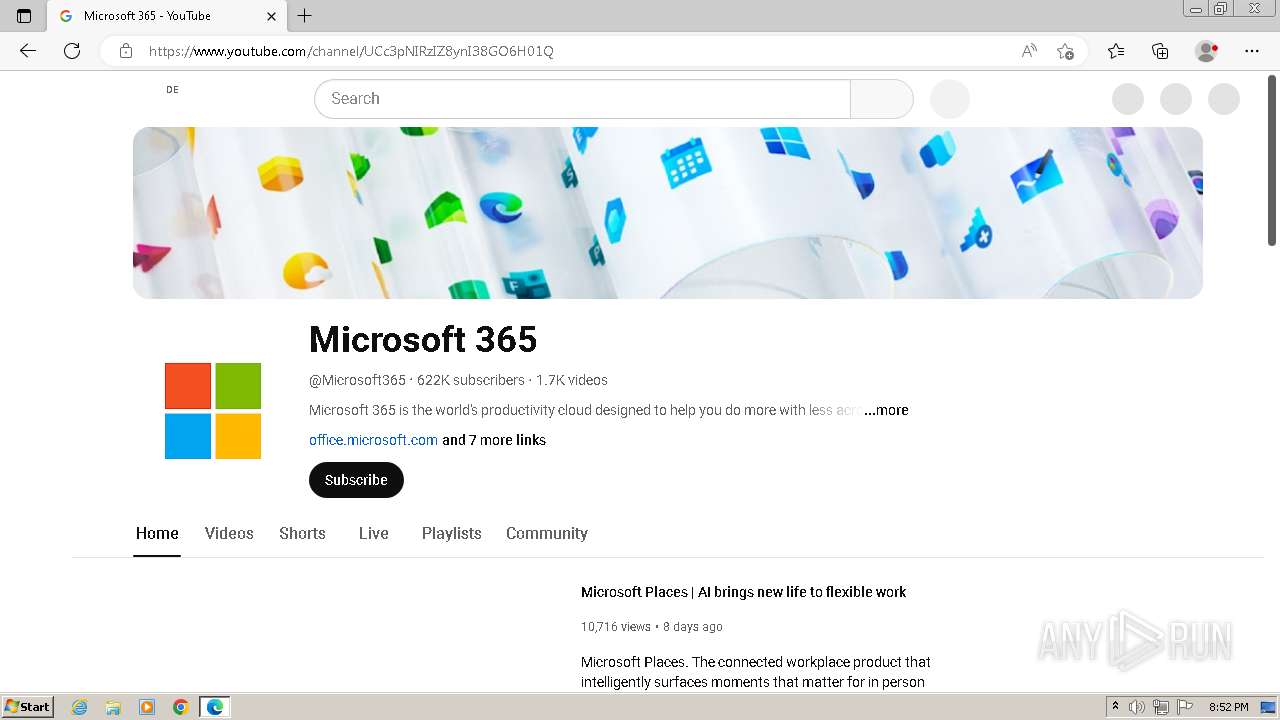Open the Favorites list icon
Image resolution: width=1280 pixels, height=720 pixels.
(1116, 51)
